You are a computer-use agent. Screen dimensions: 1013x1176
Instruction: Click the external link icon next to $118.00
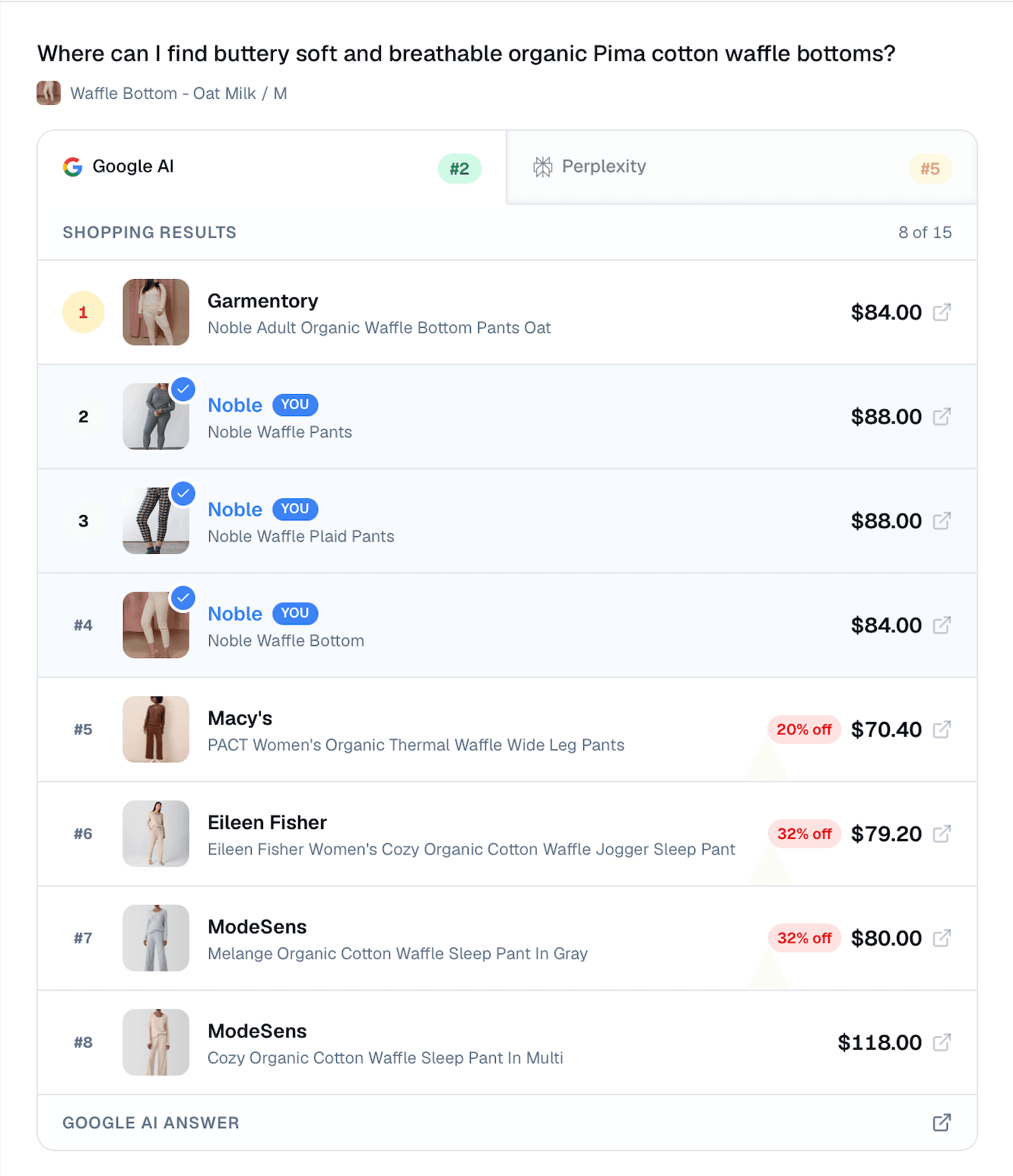tap(943, 1042)
